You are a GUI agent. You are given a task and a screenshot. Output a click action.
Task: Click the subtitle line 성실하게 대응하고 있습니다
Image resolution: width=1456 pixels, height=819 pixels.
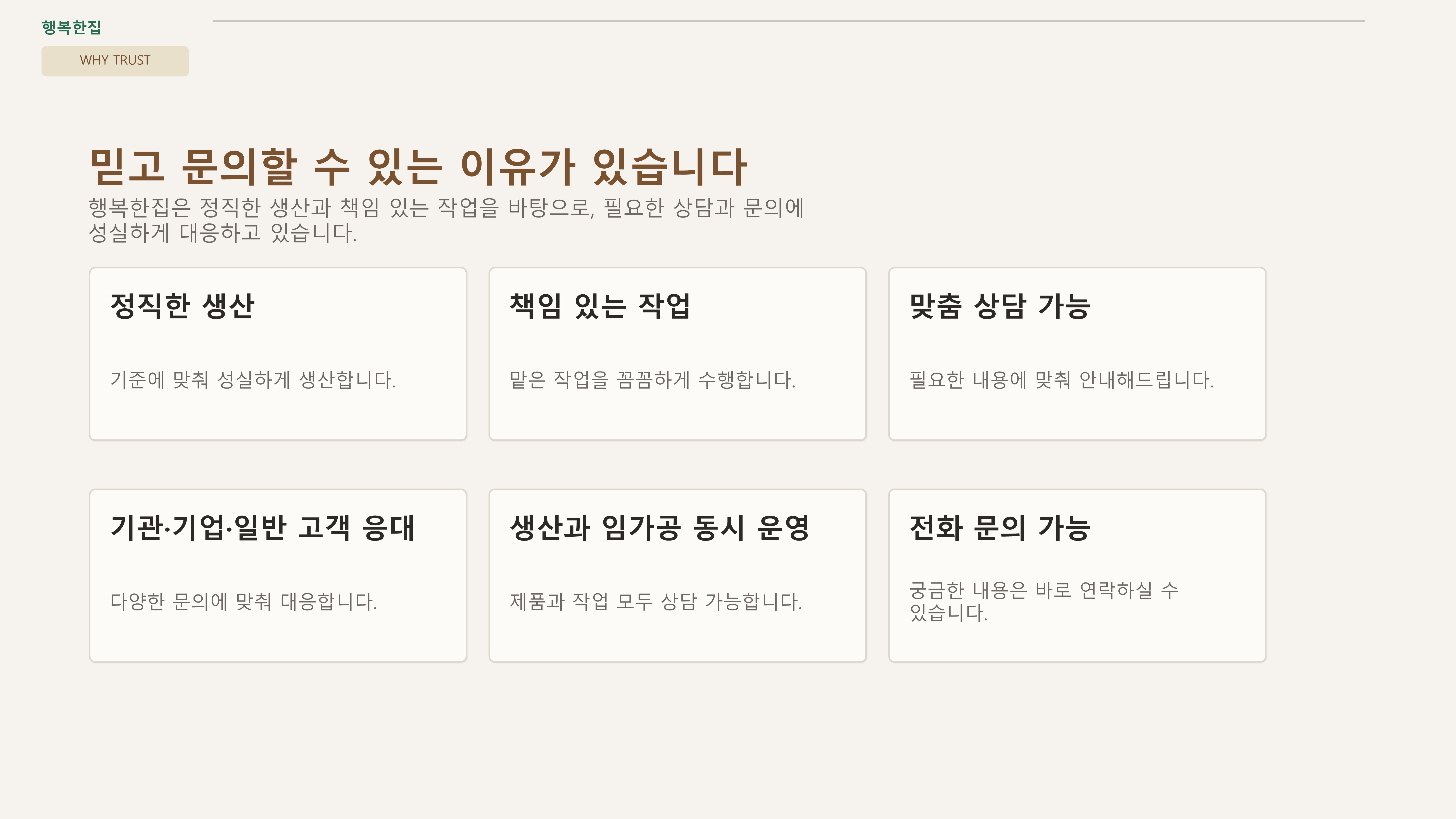coord(223,233)
